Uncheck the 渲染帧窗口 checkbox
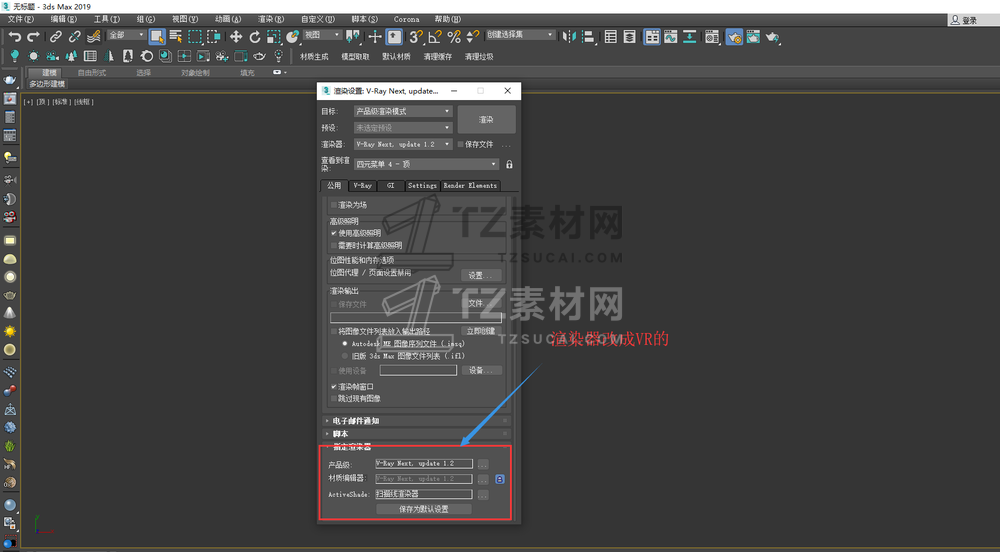 (x=334, y=386)
